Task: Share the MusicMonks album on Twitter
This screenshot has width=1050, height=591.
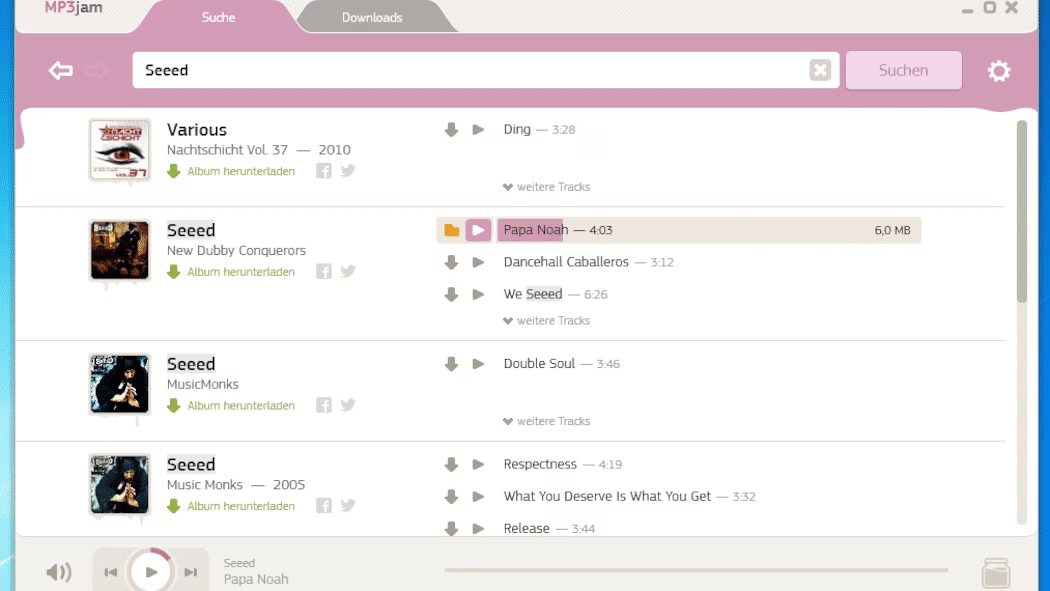Action: tap(348, 405)
